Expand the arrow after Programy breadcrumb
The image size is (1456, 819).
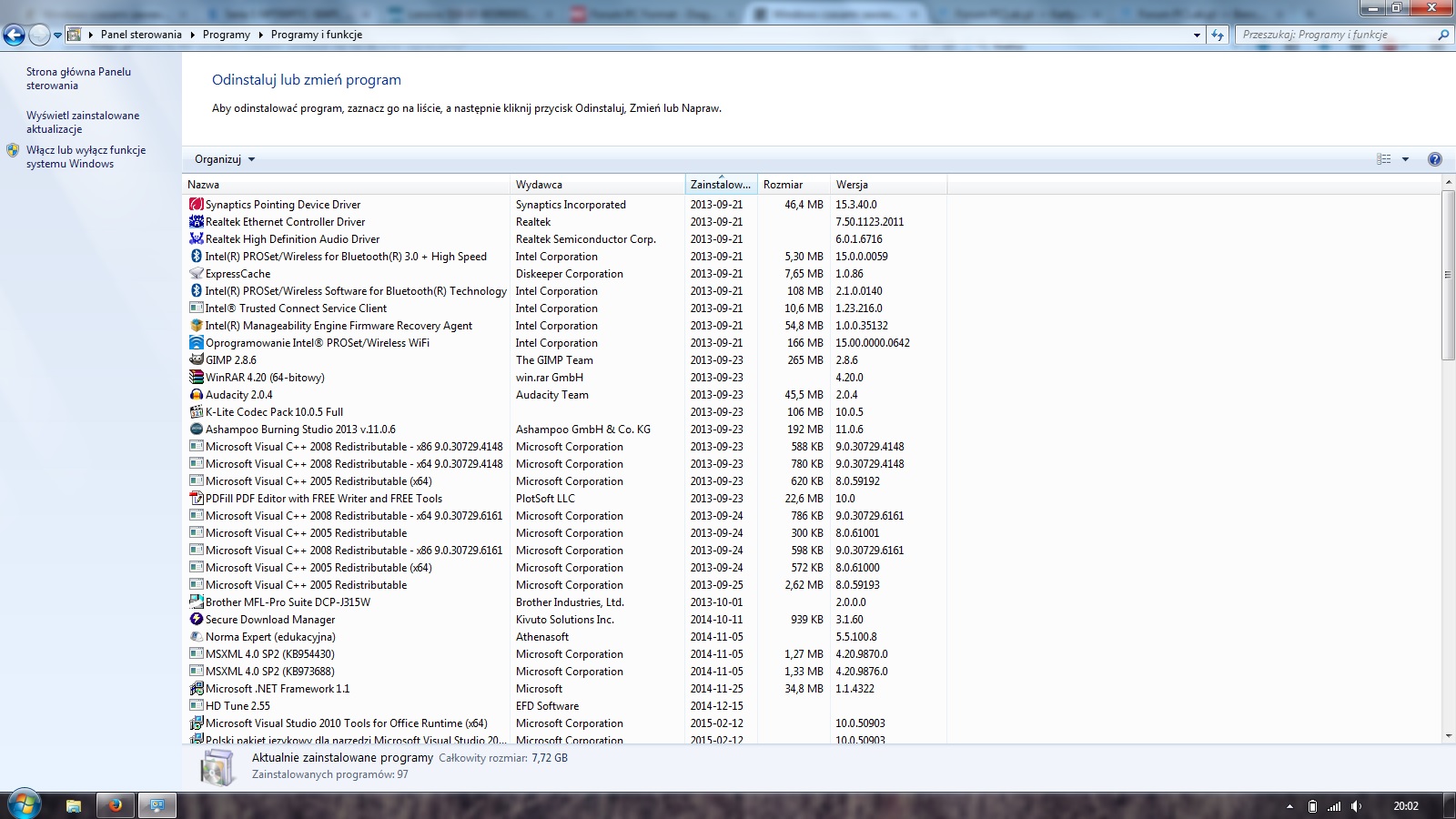click(x=260, y=35)
